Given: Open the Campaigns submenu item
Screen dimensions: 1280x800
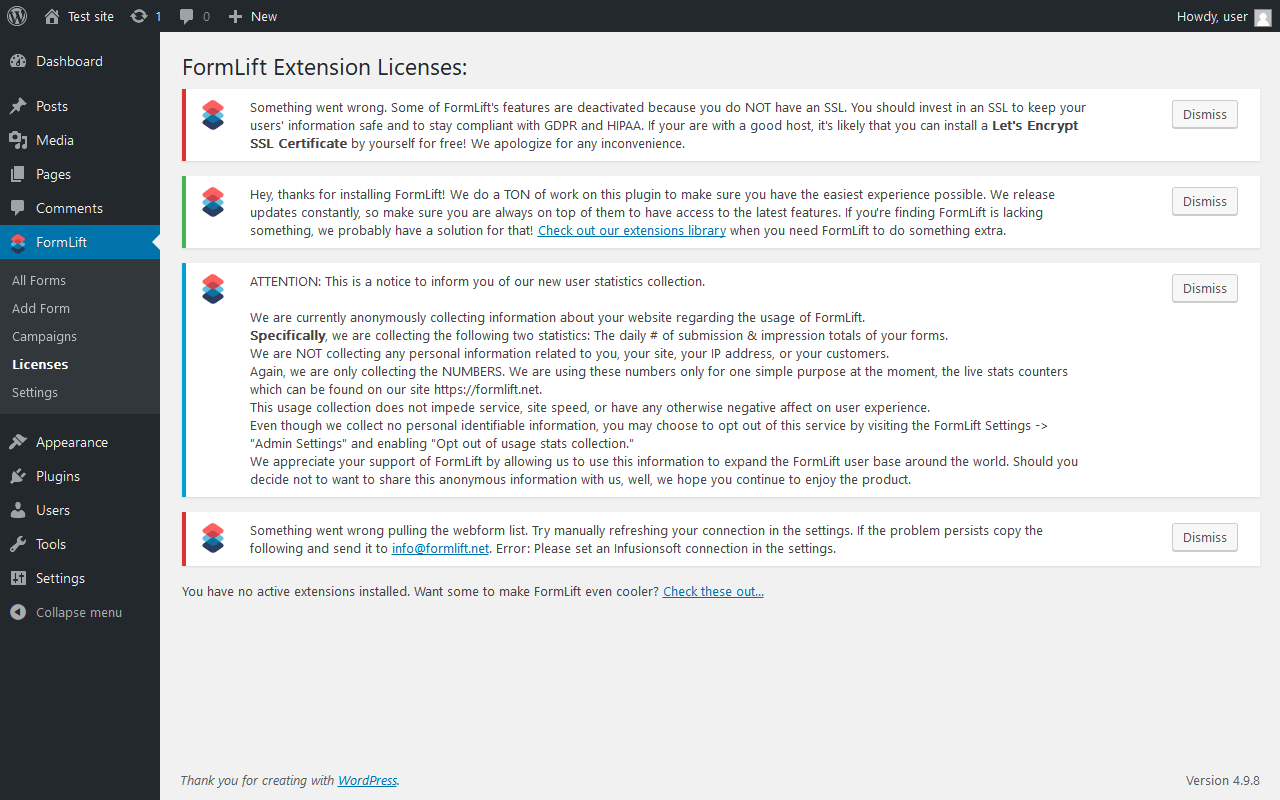Looking at the screenshot, I should (x=44, y=336).
